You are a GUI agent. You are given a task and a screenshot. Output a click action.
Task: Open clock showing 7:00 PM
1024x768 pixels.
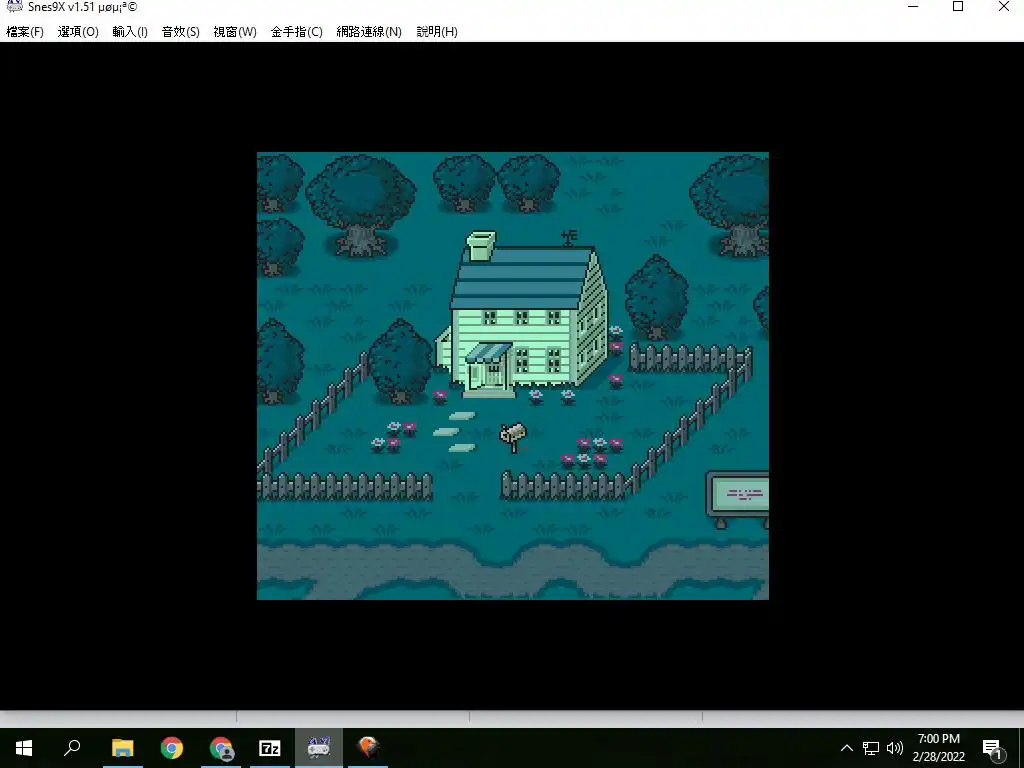pos(938,748)
